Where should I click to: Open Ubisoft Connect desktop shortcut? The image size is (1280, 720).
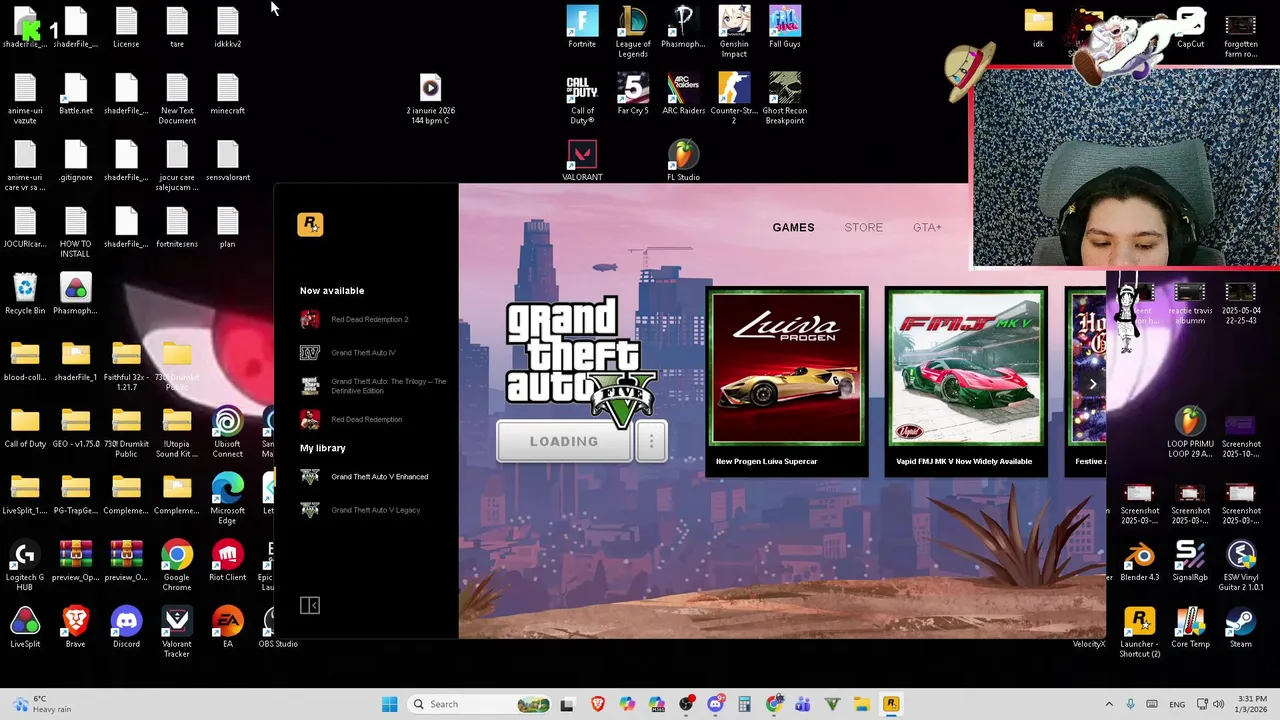coord(227,432)
